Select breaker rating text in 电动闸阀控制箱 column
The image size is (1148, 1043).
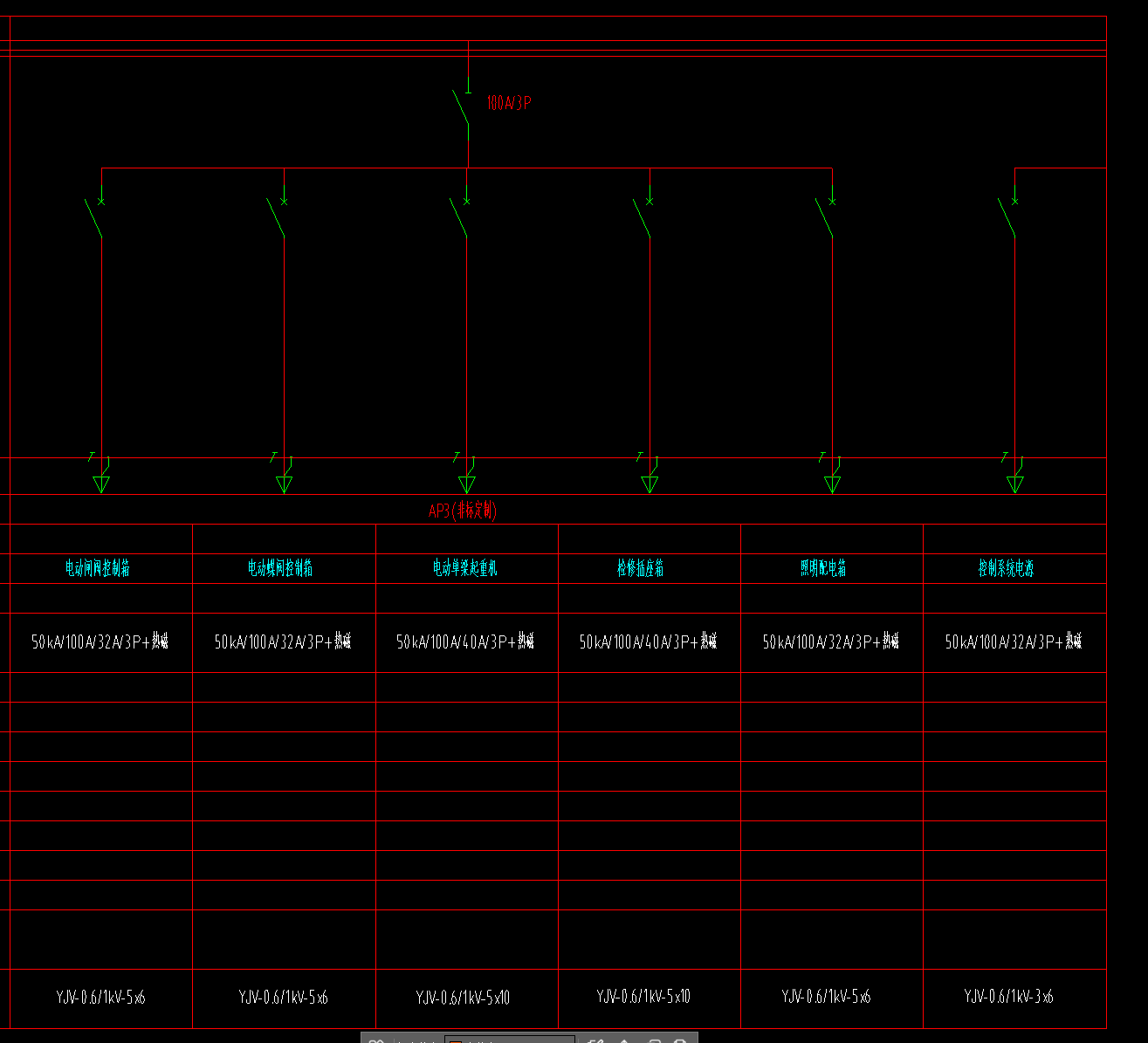[100, 642]
